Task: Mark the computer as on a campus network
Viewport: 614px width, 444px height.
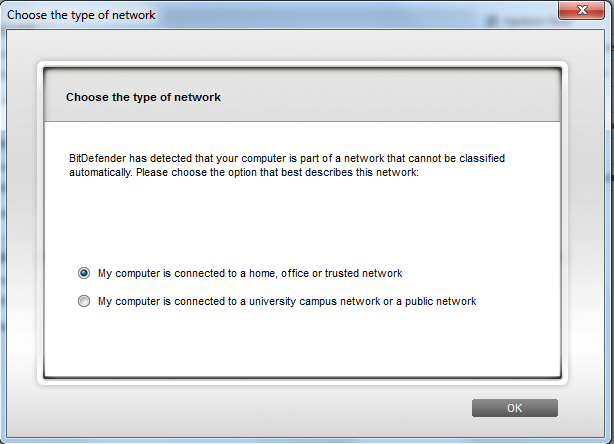Action: 84,302
